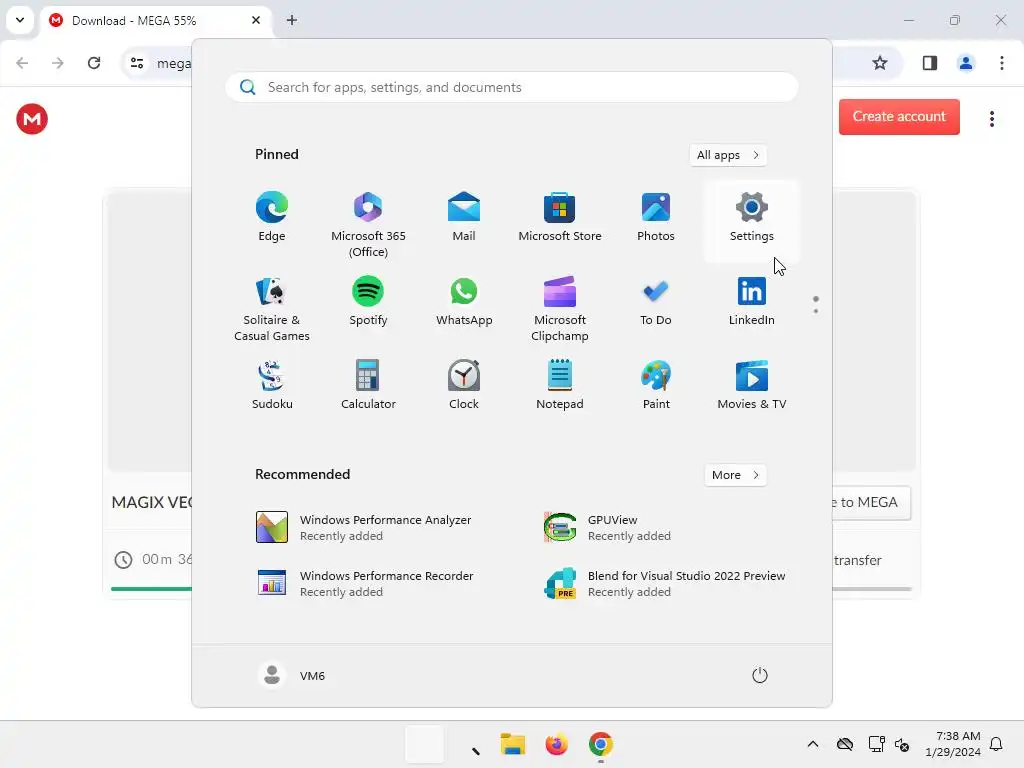Open the notification bell in taskbar
1024x768 pixels.
996,744
